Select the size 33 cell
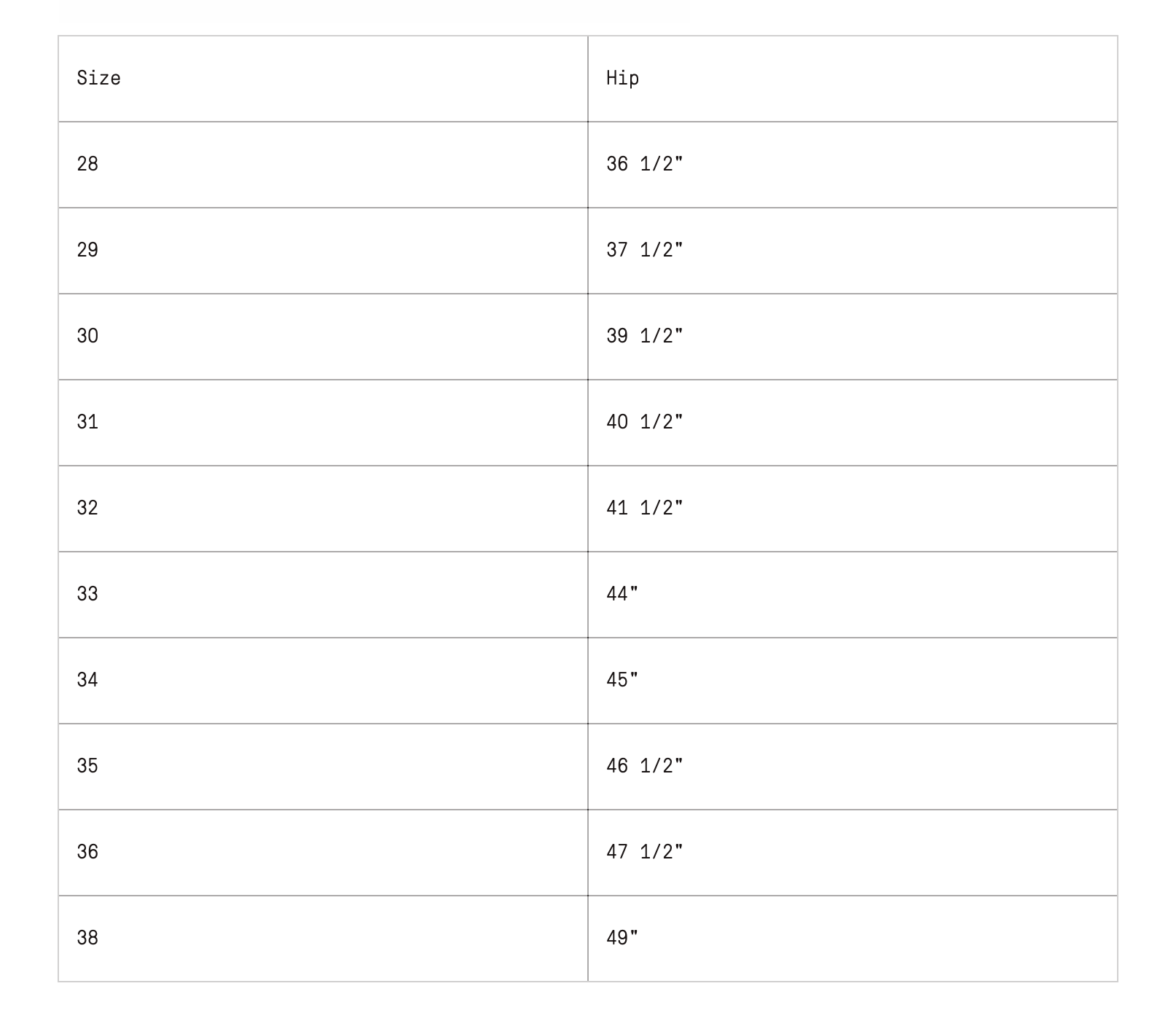This screenshot has width=1176, height=1029. (87, 594)
